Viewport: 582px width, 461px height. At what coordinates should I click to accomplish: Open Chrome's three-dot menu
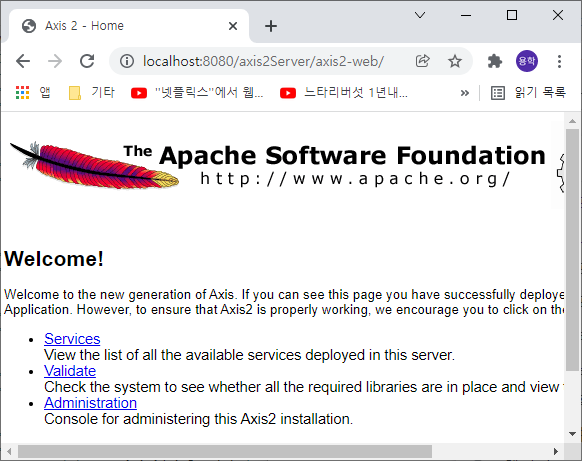[x=559, y=61]
